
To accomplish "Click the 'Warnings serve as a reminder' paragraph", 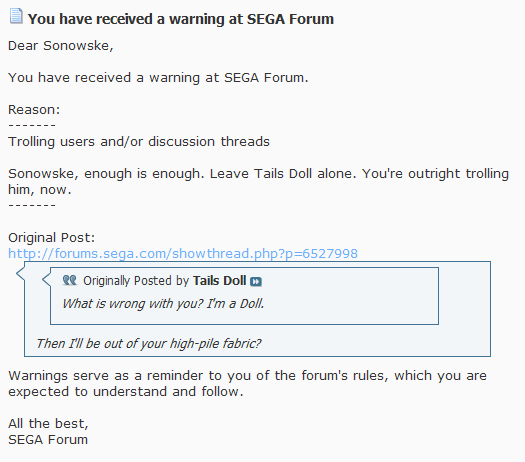I will coord(247,384).
